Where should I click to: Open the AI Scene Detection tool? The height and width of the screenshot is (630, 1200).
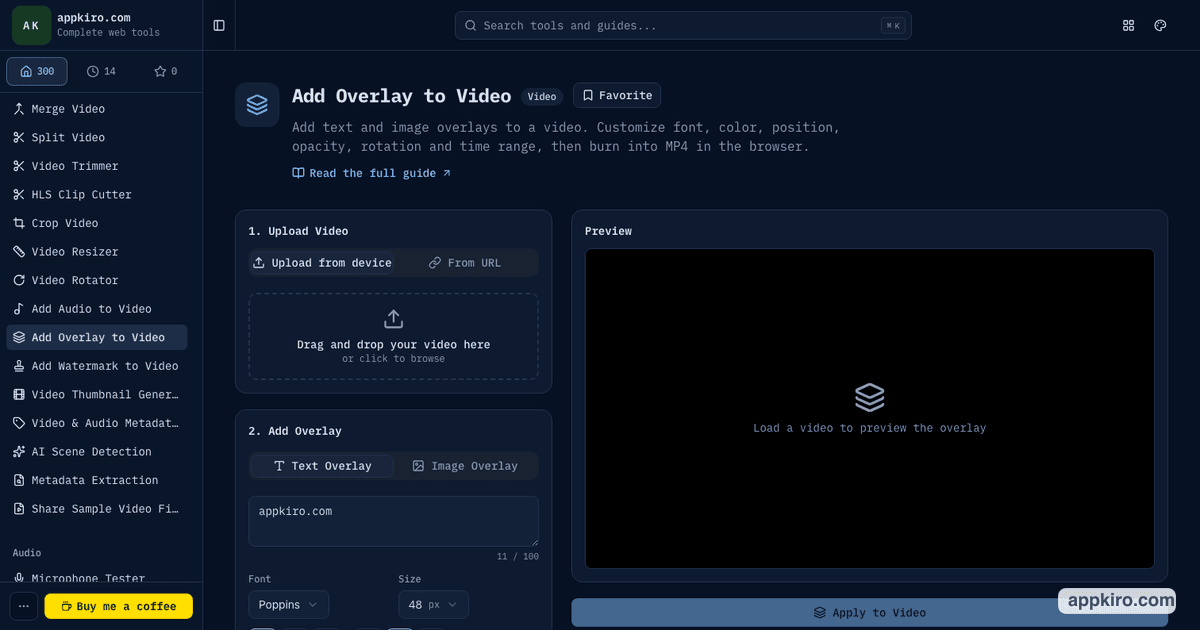click(x=96, y=452)
